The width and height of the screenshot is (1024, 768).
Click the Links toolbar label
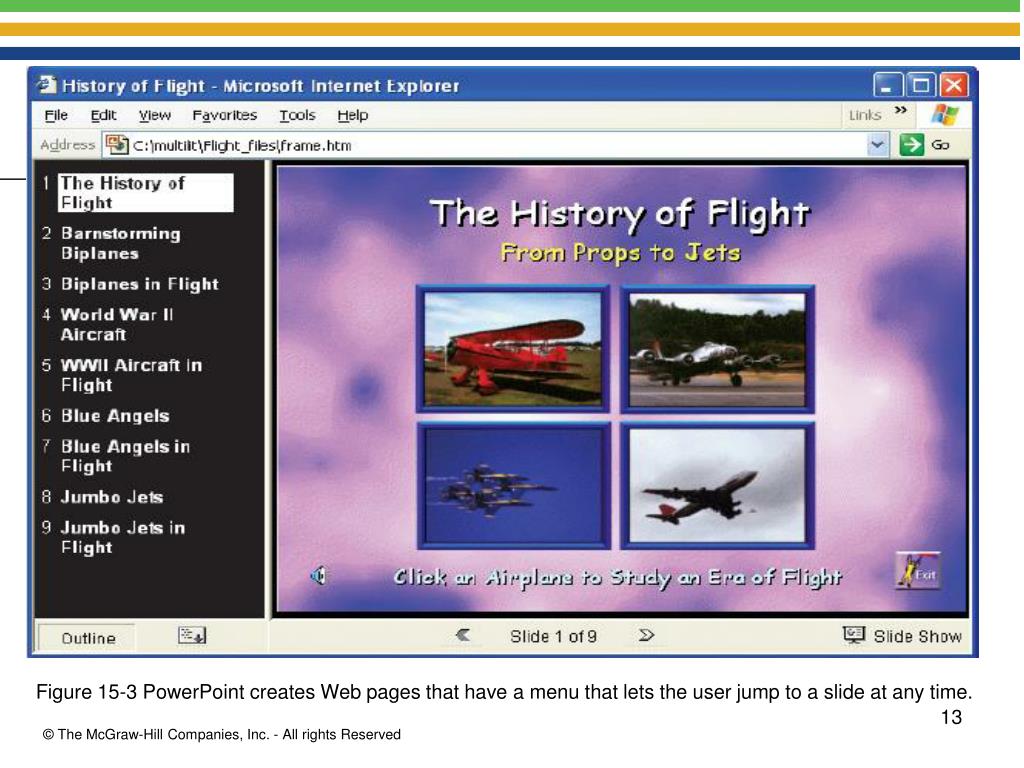click(x=865, y=116)
